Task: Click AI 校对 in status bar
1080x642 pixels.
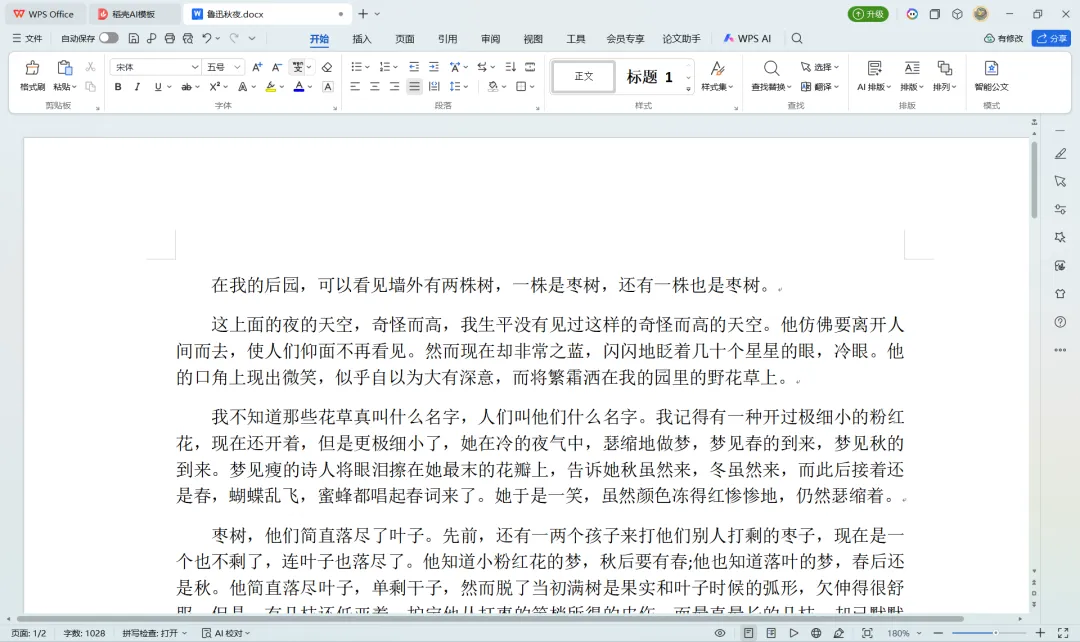Action: pyautogui.click(x=226, y=633)
